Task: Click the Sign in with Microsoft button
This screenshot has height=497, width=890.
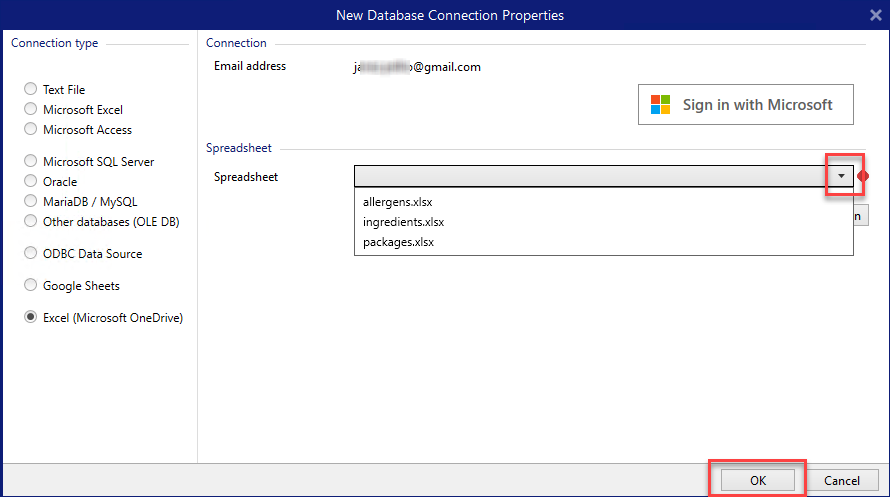Action: point(745,105)
